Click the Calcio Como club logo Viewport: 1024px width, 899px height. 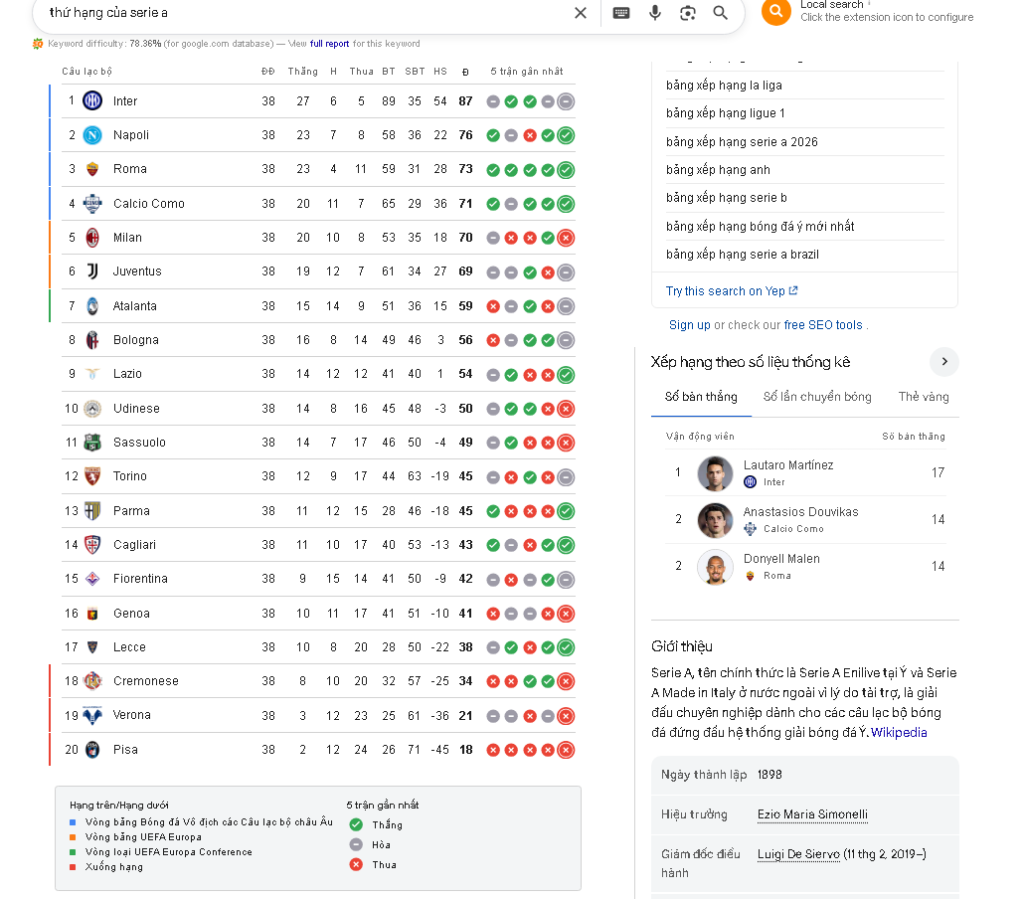(93, 204)
